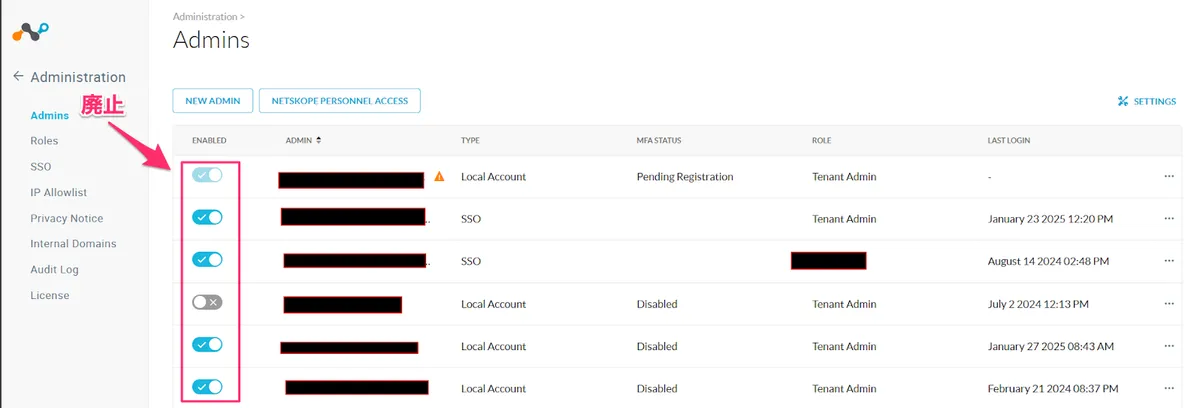Click the Settings wrench icon

tap(1123, 101)
